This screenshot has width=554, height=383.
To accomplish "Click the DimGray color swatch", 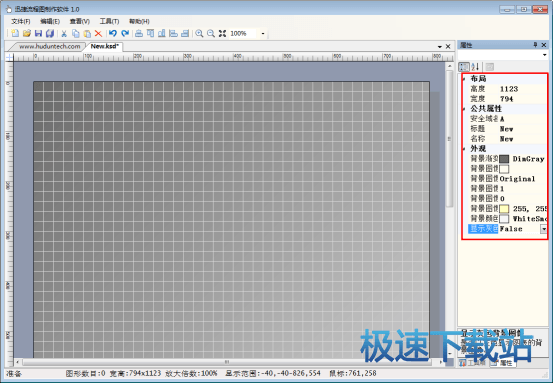I will (504, 159).
